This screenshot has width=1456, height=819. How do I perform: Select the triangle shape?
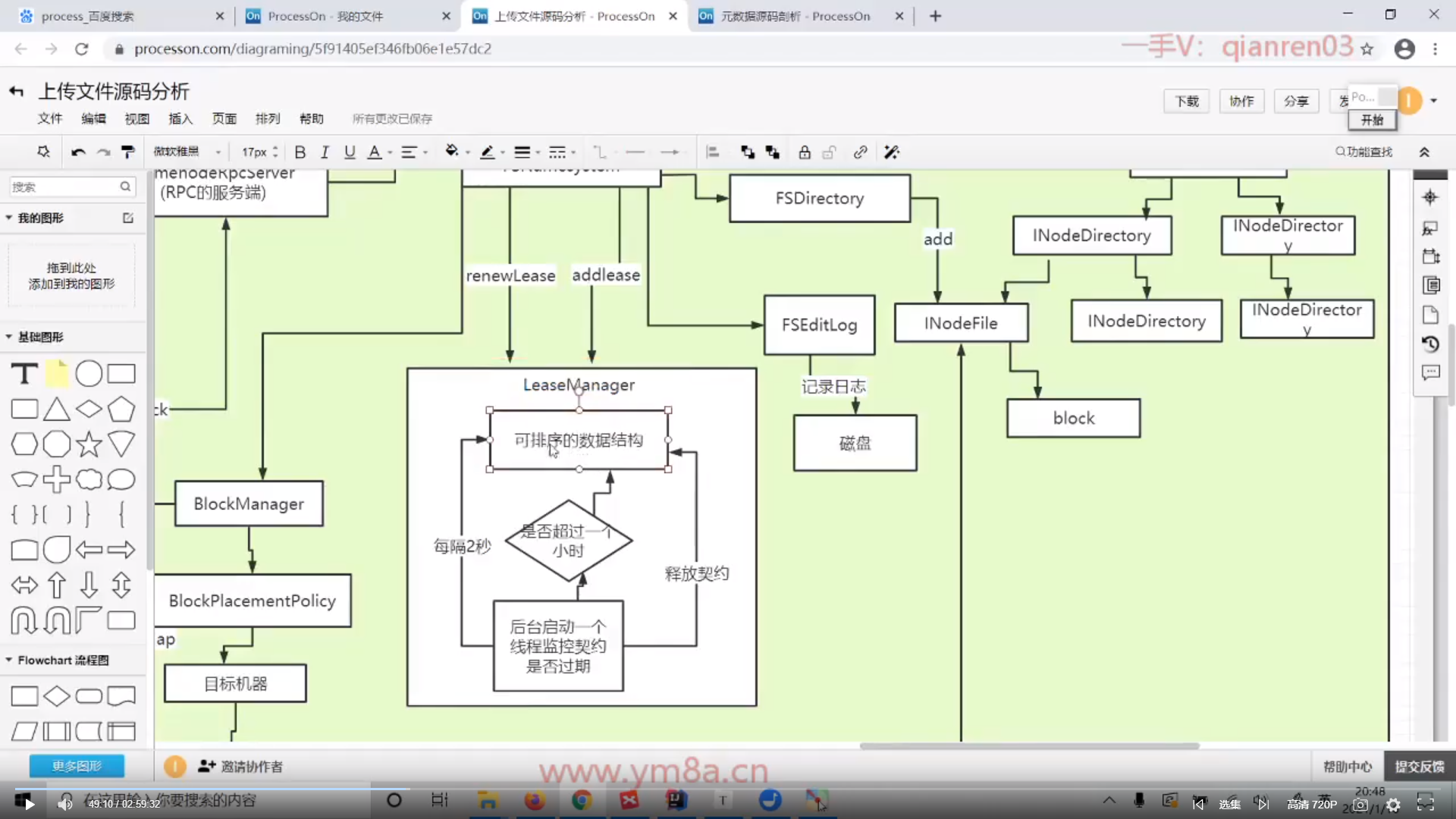(x=56, y=409)
